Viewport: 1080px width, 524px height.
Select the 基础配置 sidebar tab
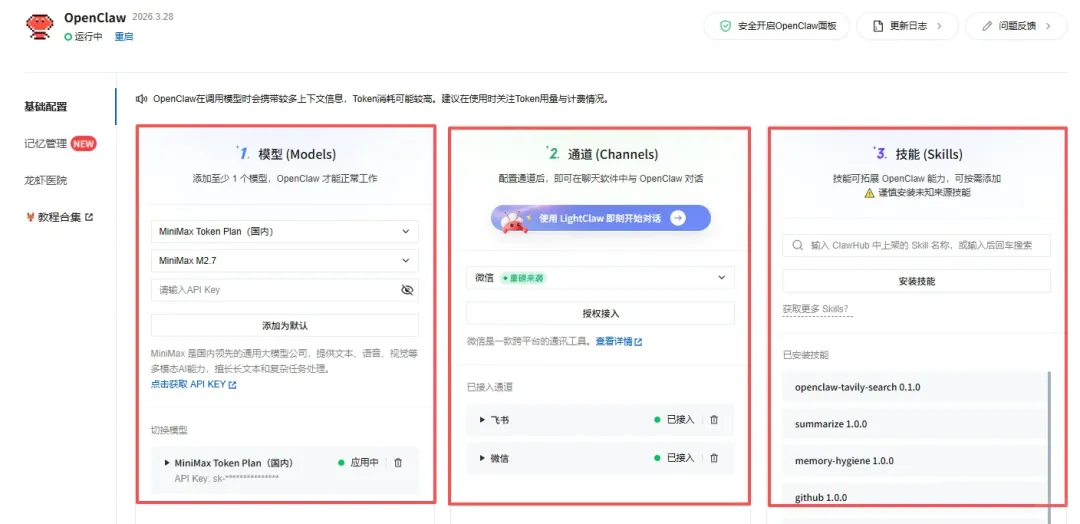45,107
